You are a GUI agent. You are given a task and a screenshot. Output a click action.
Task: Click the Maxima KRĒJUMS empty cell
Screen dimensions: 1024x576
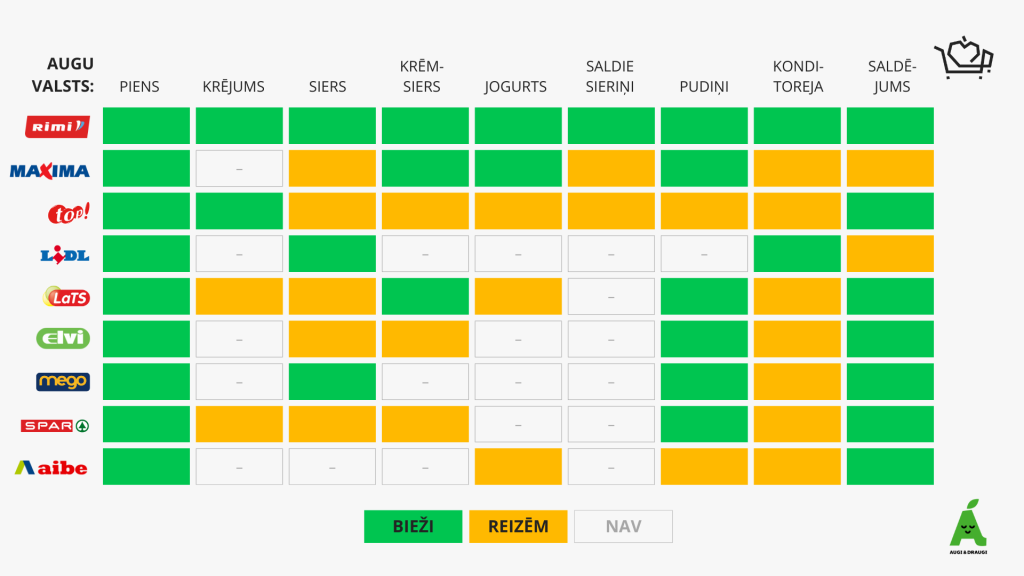239,169
